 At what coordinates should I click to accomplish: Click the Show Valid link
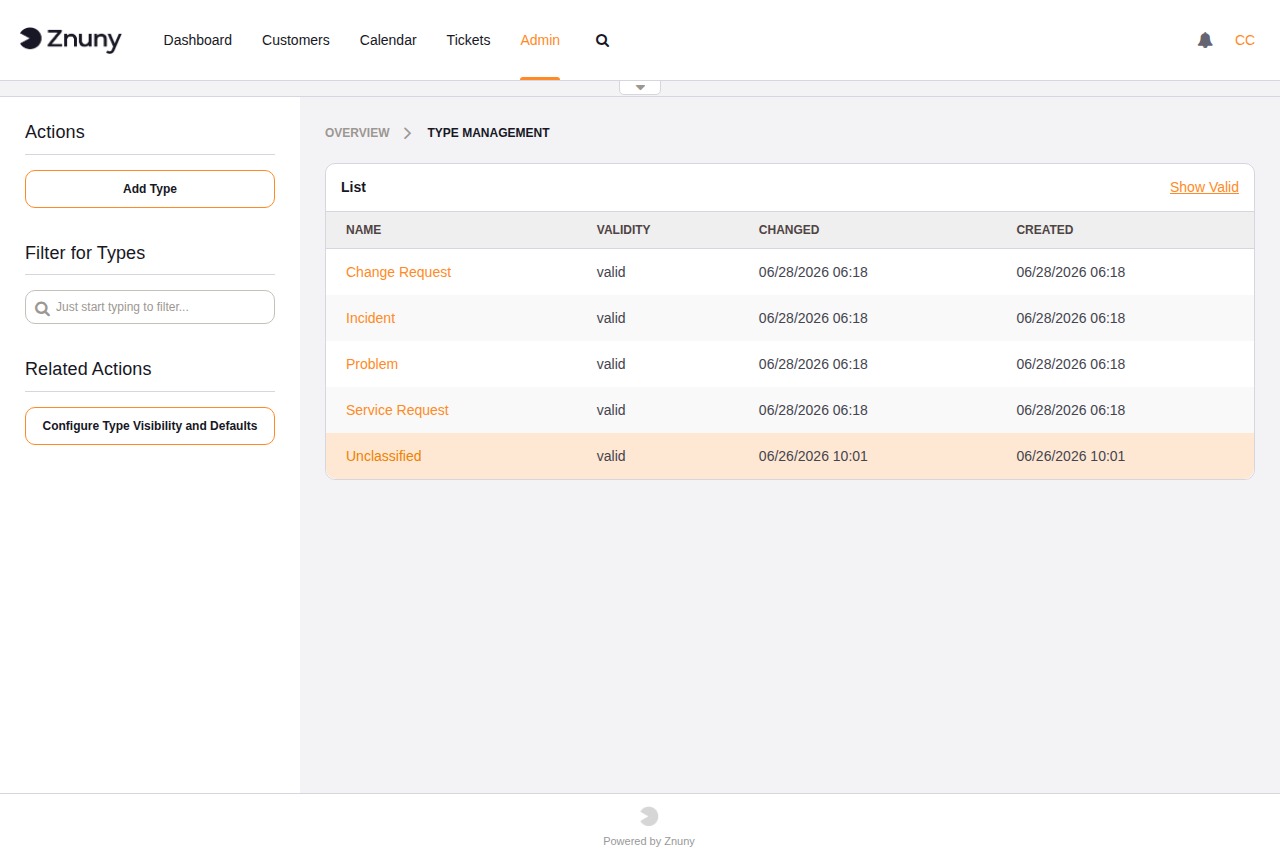1204,187
